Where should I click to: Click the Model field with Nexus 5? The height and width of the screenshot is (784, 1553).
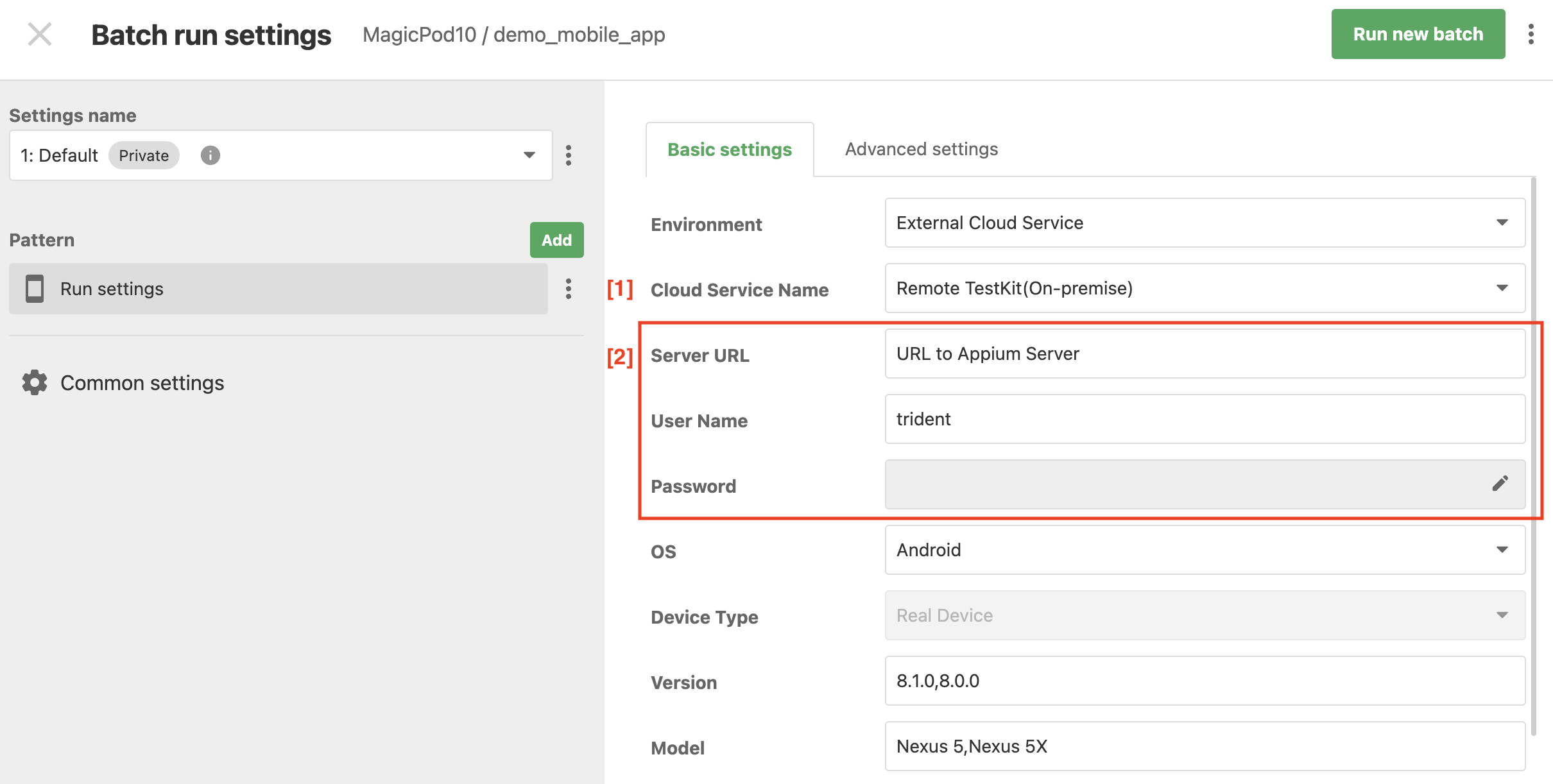coord(1205,746)
